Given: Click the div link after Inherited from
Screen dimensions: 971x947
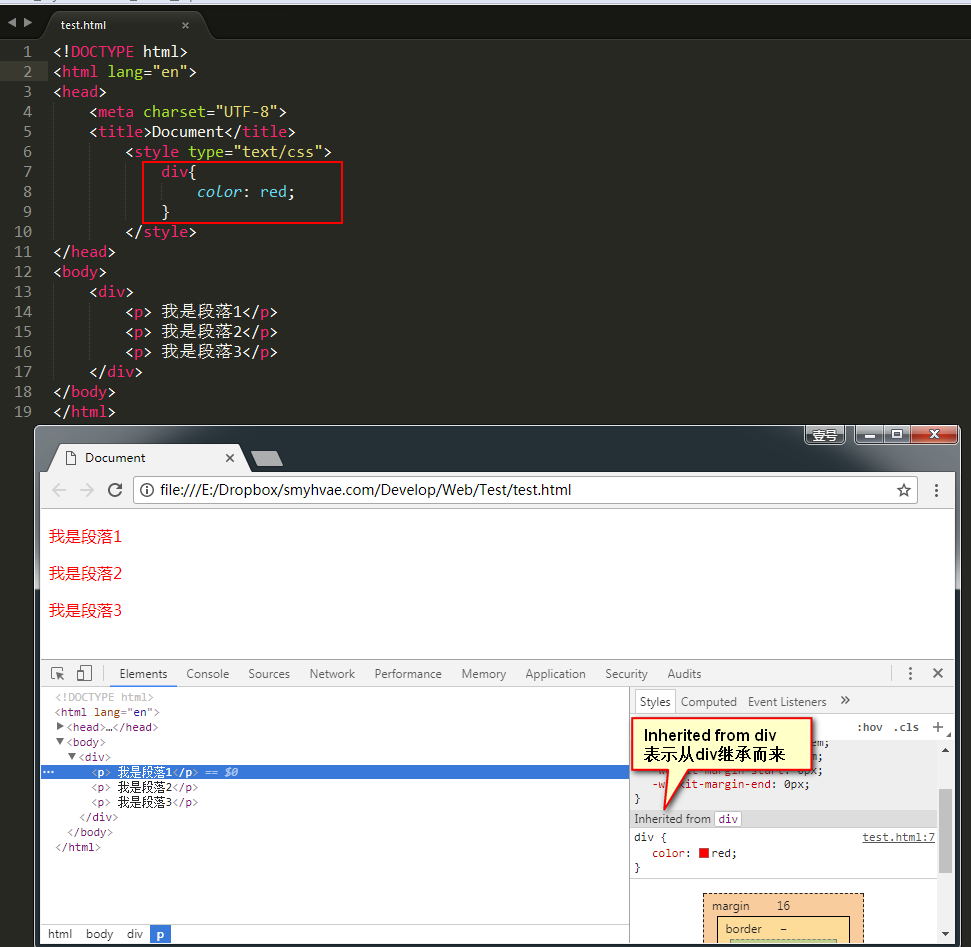Looking at the screenshot, I should point(728,819).
